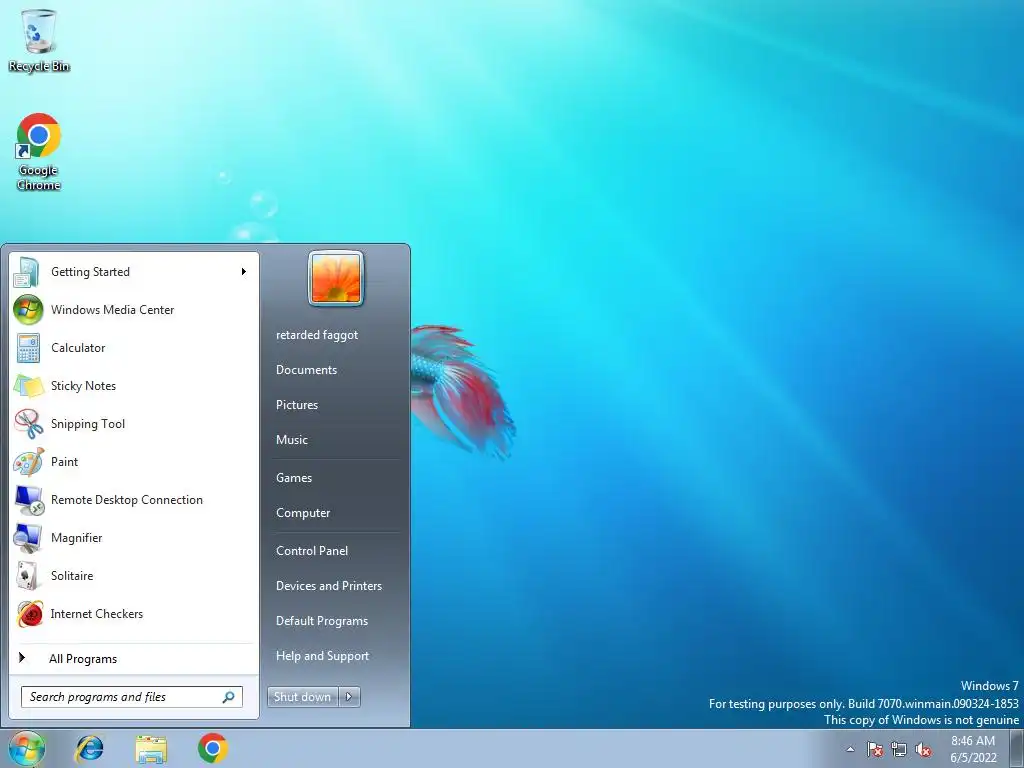Image resolution: width=1024 pixels, height=768 pixels.
Task: Start the Solitaire game
Action: click(134, 575)
